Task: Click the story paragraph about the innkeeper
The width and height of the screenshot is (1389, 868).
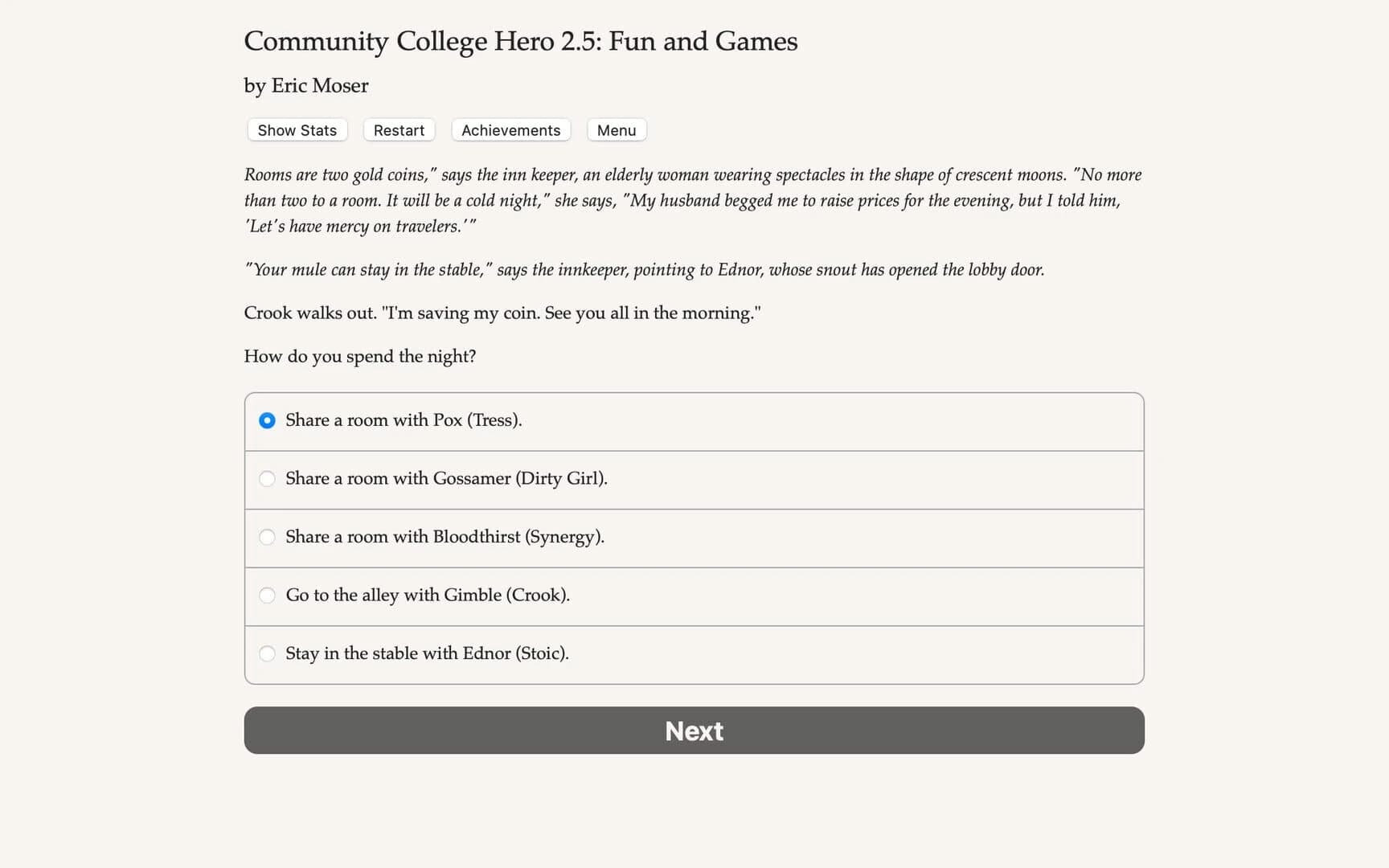Action: tap(691, 200)
